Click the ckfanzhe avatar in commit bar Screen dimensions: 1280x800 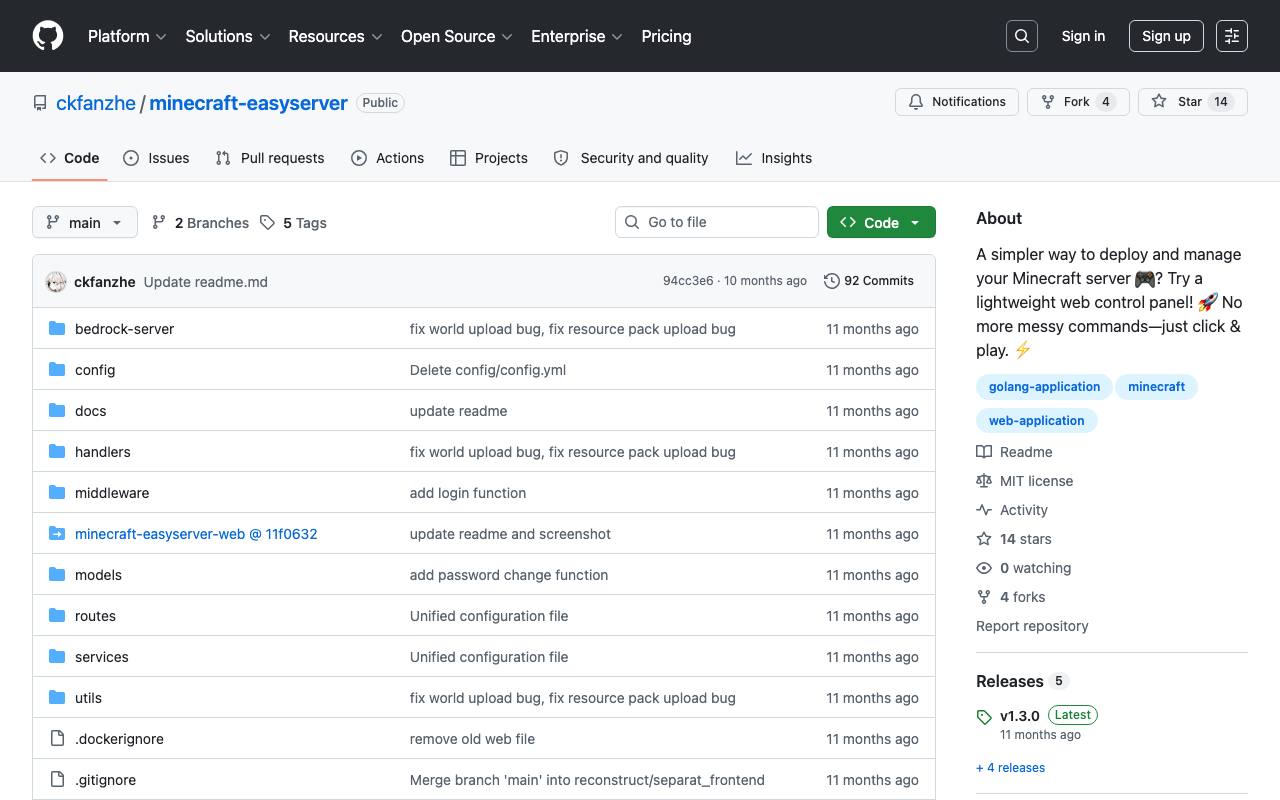[x=56, y=282]
